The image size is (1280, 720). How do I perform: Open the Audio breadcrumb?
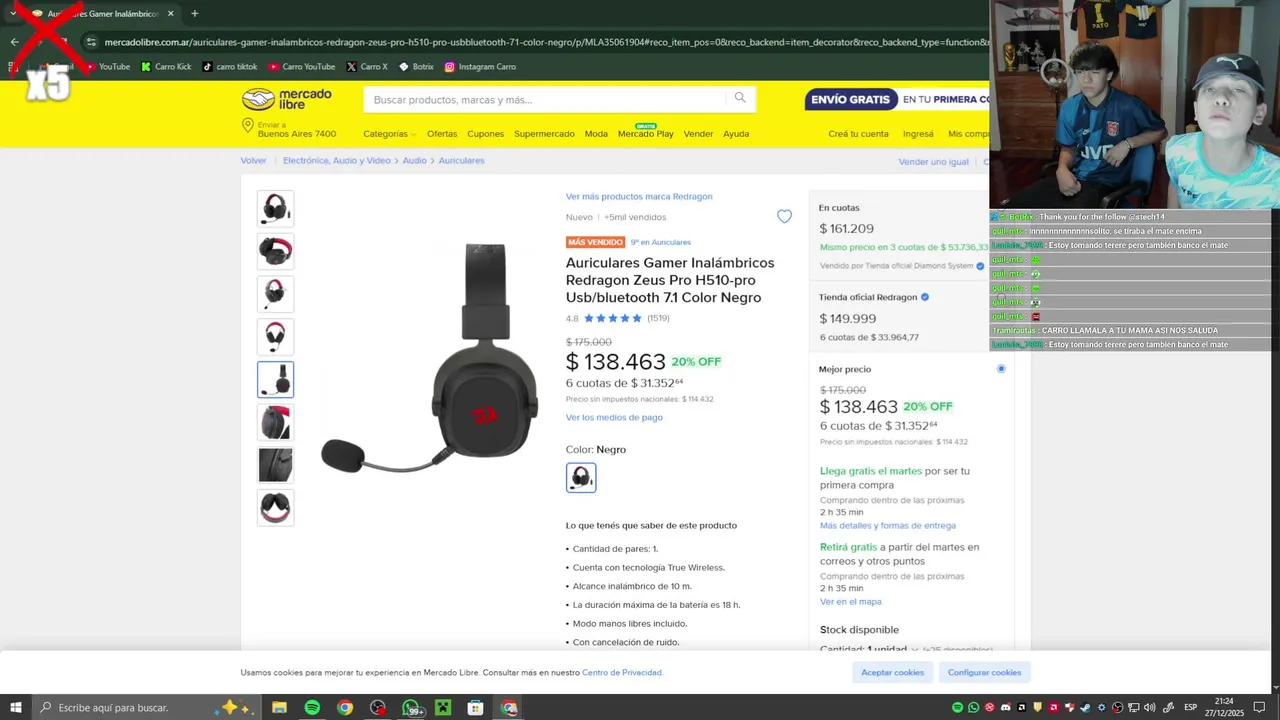(x=414, y=161)
